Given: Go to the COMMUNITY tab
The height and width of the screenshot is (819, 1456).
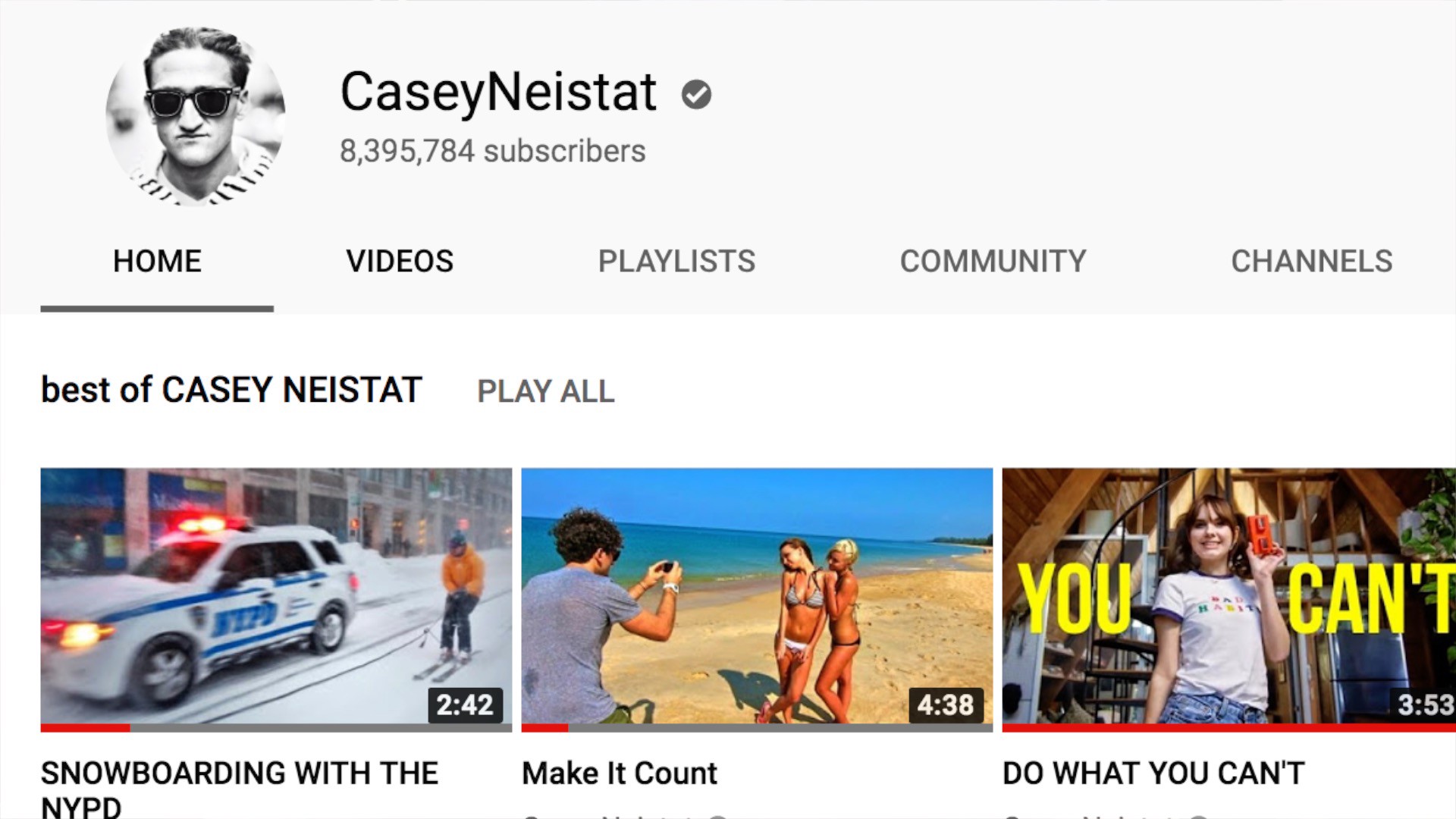Looking at the screenshot, I should tap(993, 262).
